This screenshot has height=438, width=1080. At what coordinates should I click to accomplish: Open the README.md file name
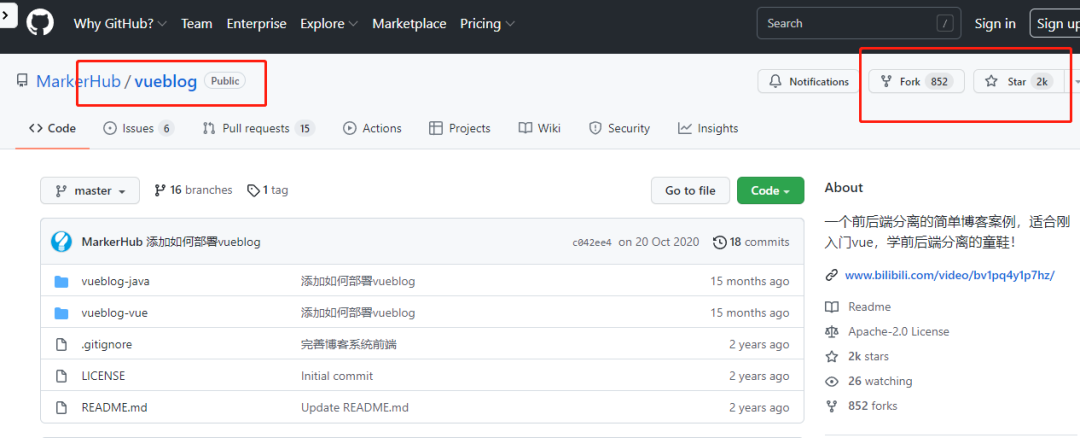pos(114,408)
